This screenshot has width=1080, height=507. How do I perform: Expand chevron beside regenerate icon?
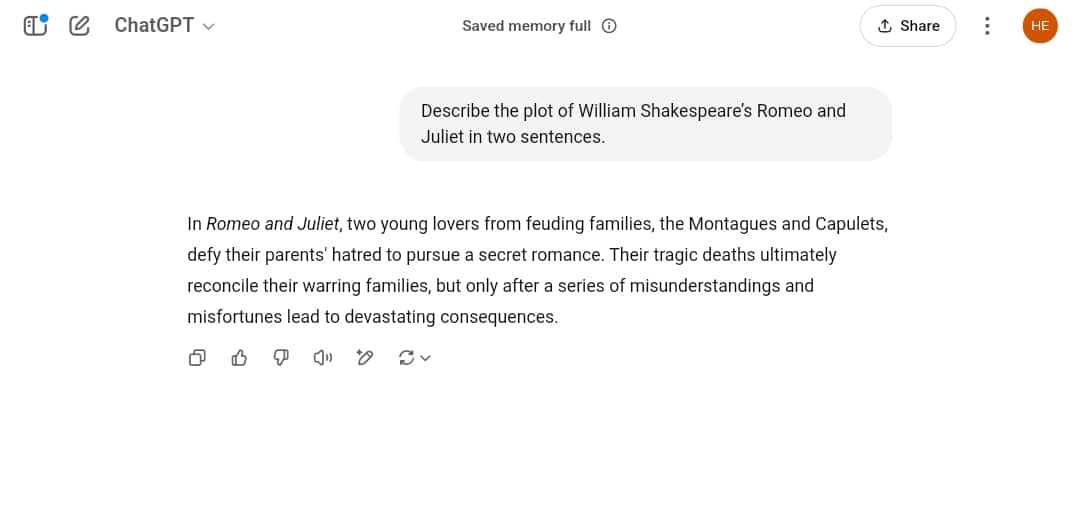[x=426, y=358]
